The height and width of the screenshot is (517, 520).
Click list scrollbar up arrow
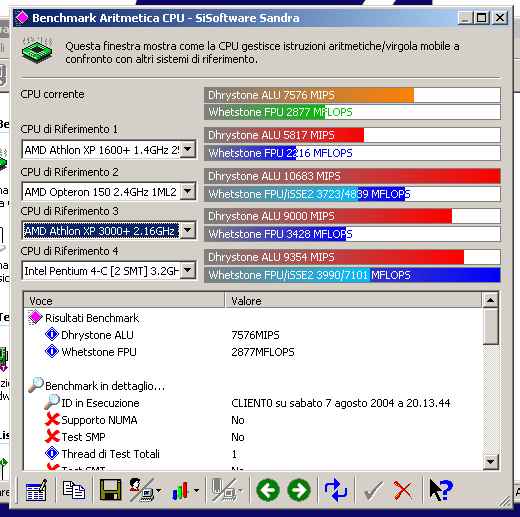pos(490,300)
